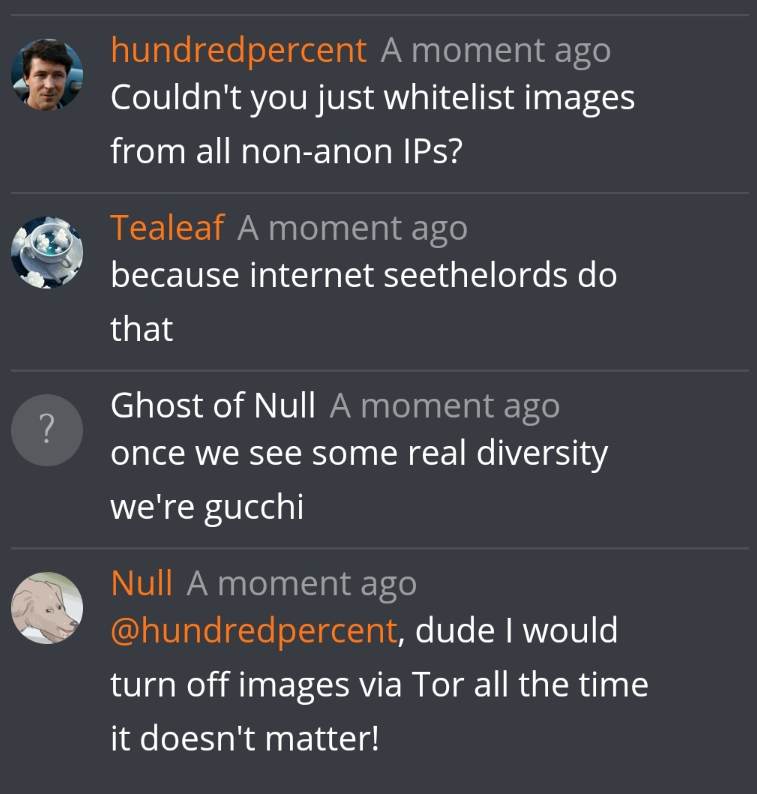This screenshot has width=757, height=794.
Task: Select Tealeaf's "internet seethelords" message text
Action: click(364, 302)
